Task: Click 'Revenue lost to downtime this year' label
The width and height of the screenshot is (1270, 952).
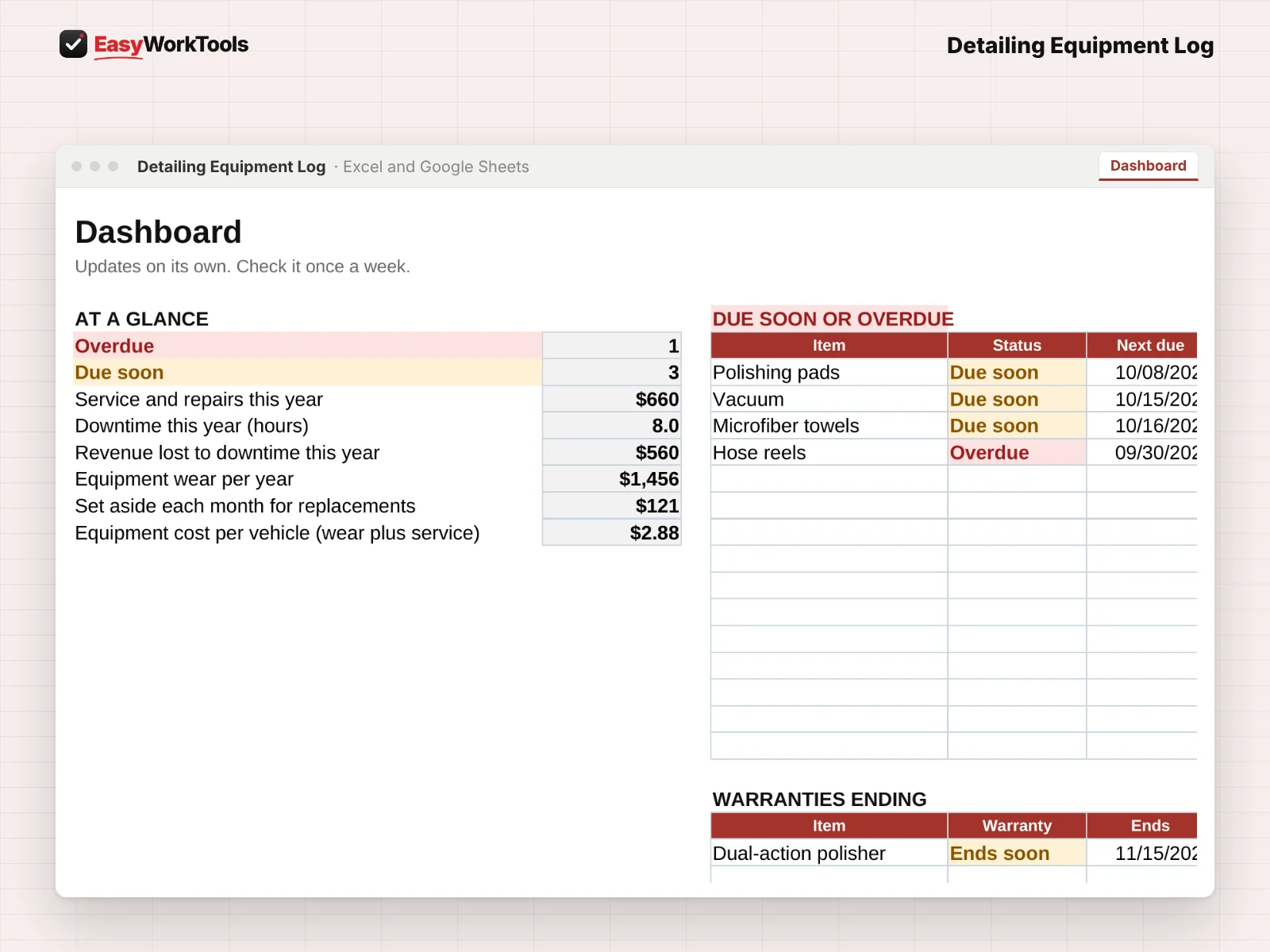Action: tap(227, 452)
